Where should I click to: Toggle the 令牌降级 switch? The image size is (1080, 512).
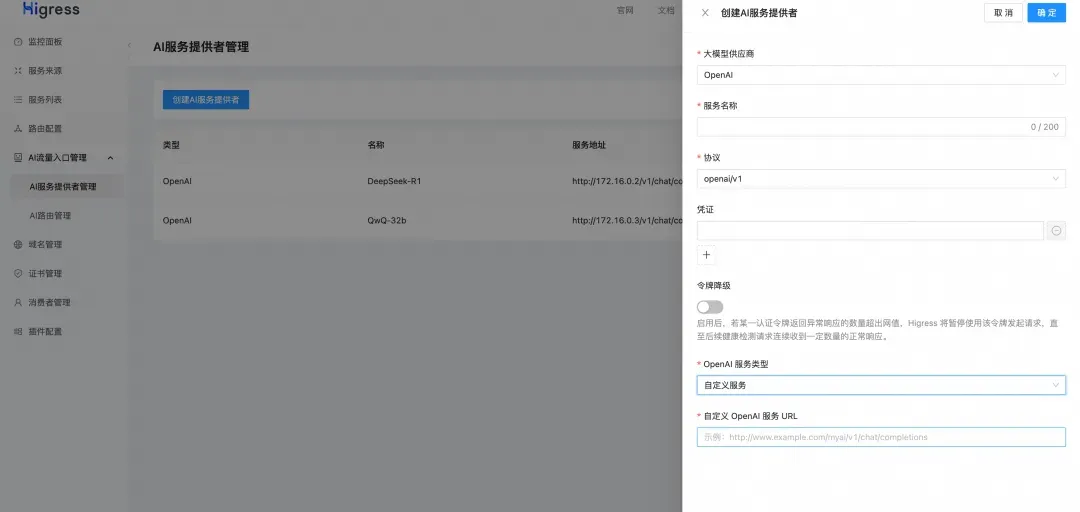[x=710, y=307]
